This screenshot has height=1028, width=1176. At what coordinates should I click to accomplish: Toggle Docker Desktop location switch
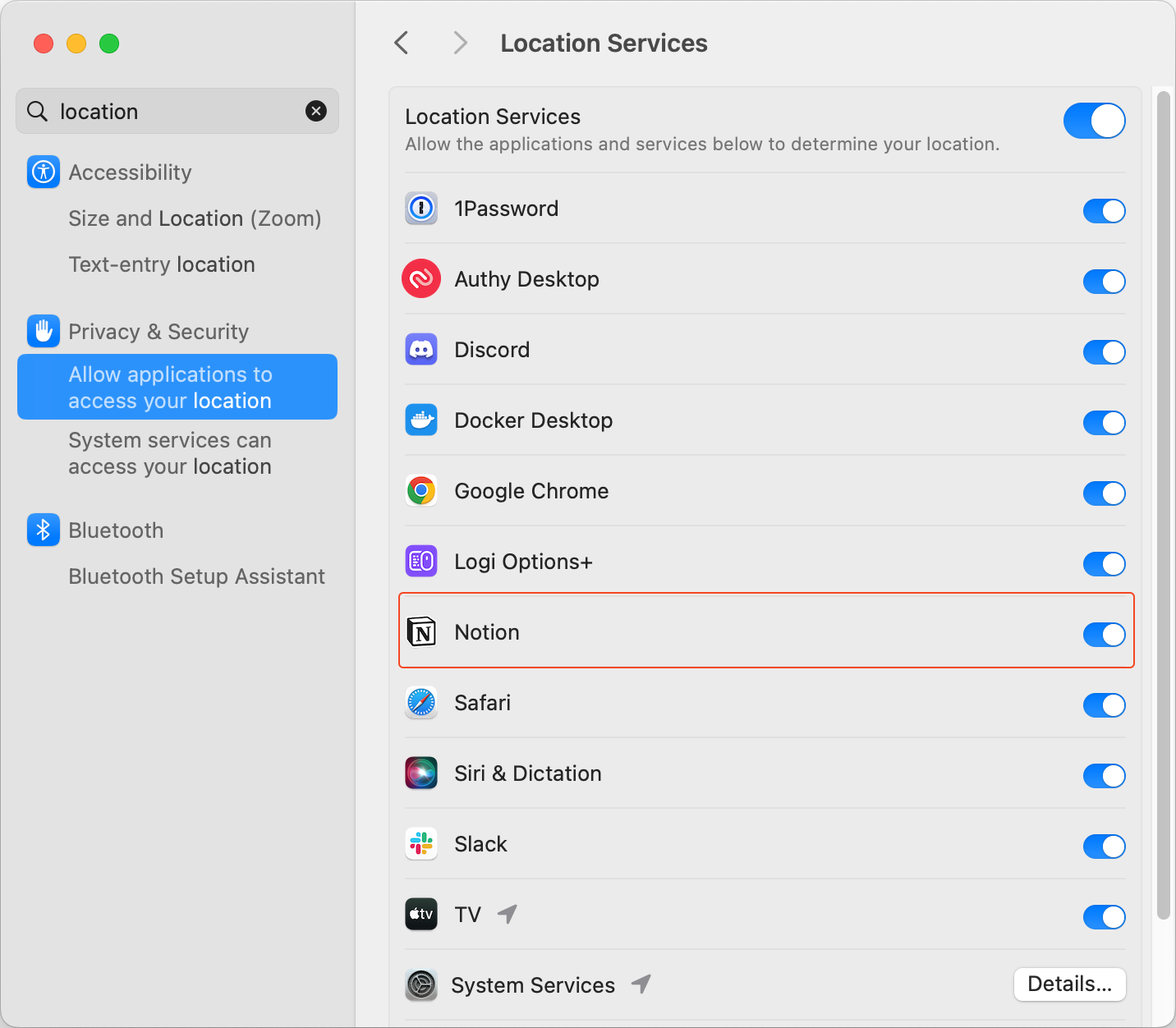pyautogui.click(x=1105, y=423)
